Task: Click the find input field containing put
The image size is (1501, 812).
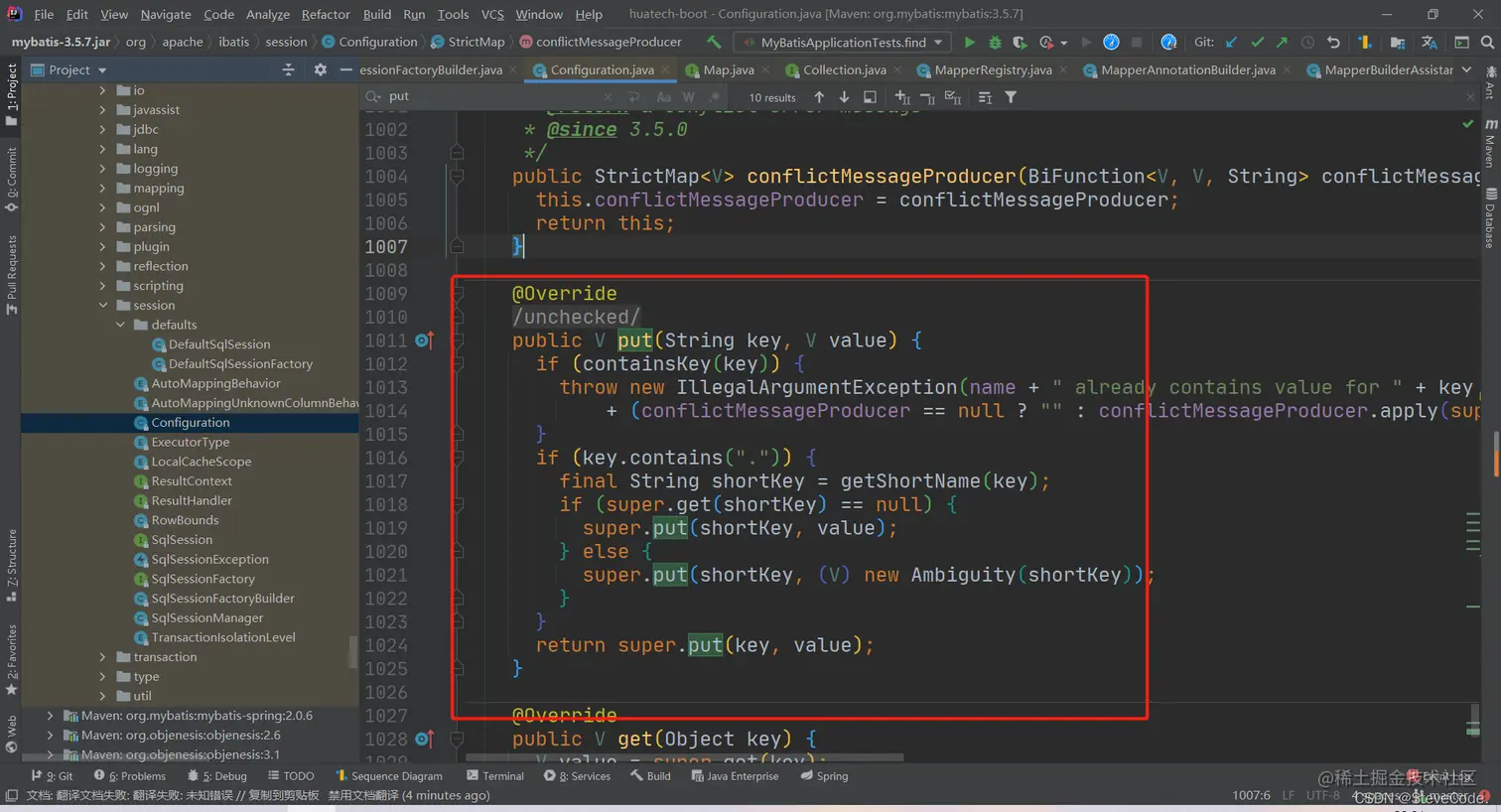Action: click(496, 96)
